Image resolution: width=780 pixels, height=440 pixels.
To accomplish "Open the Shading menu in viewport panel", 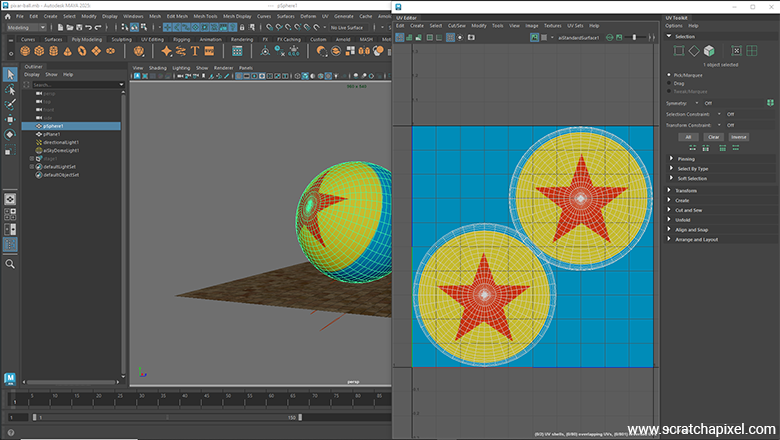I will coord(158,68).
